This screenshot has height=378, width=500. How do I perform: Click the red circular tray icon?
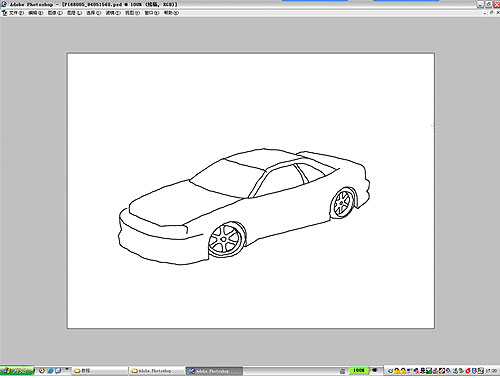[x=468, y=371]
